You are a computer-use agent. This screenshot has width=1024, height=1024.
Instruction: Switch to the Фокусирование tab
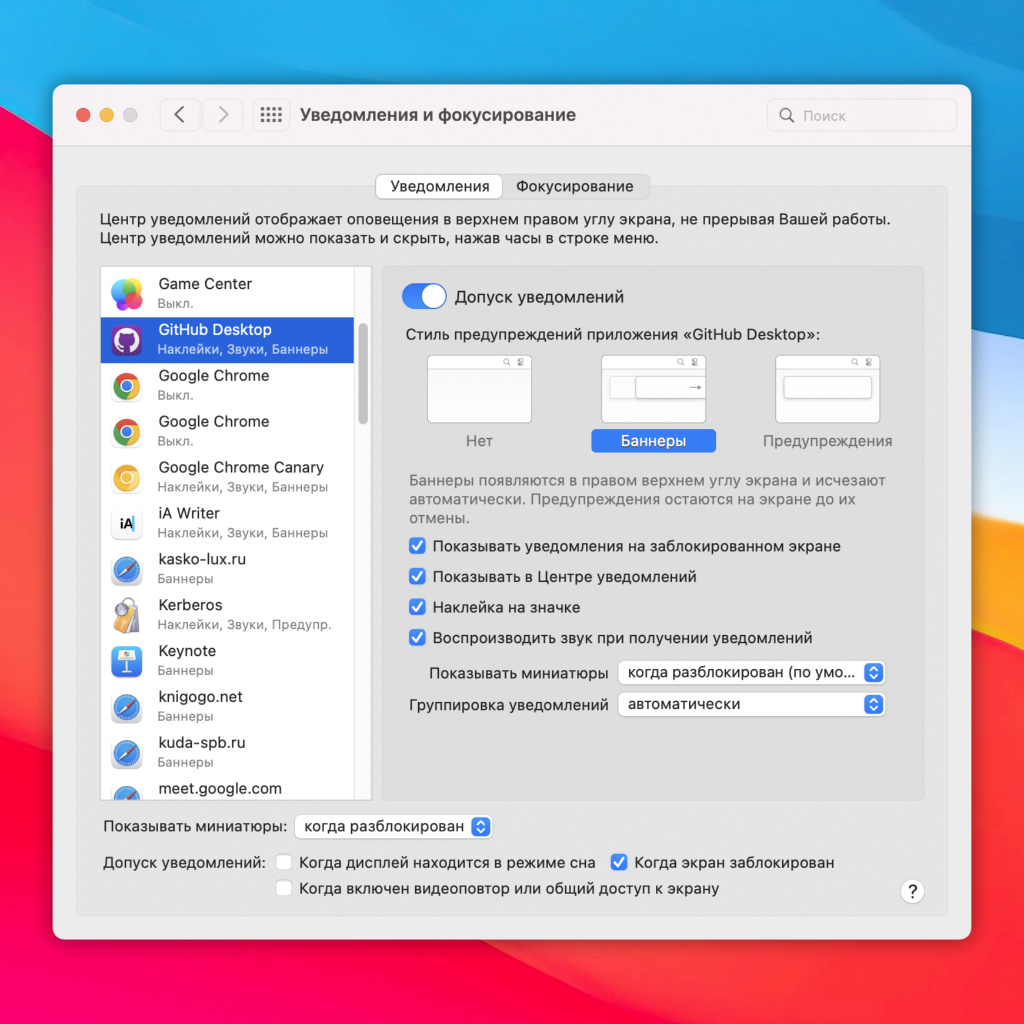tap(574, 187)
